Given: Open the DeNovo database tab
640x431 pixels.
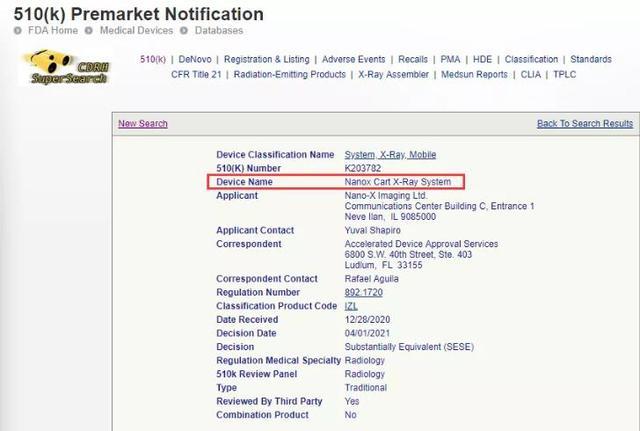Looking at the screenshot, I should click(196, 59).
